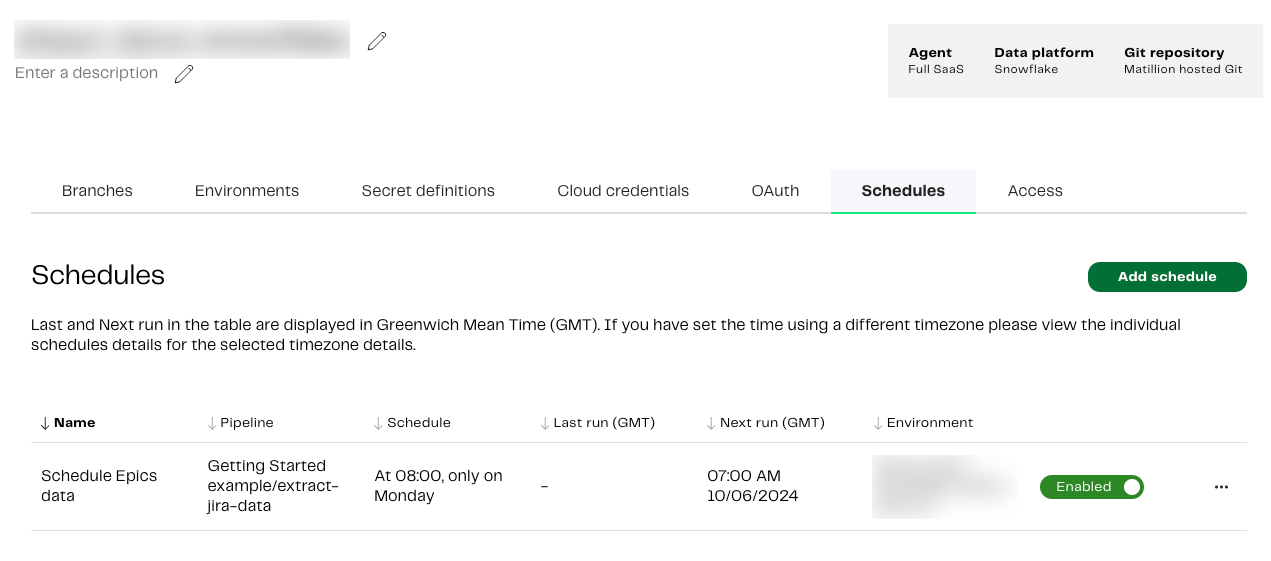The width and height of the screenshot is (1271, 561).
Task: Go to Secret definitions tab
Action: [x=428, y=191]
